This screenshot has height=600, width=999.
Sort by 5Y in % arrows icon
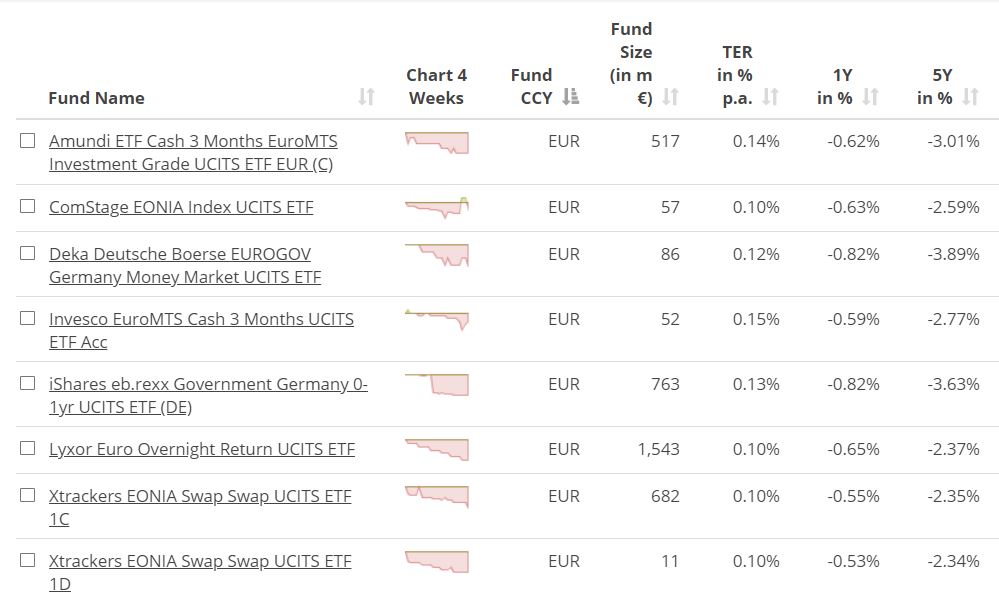970,97
